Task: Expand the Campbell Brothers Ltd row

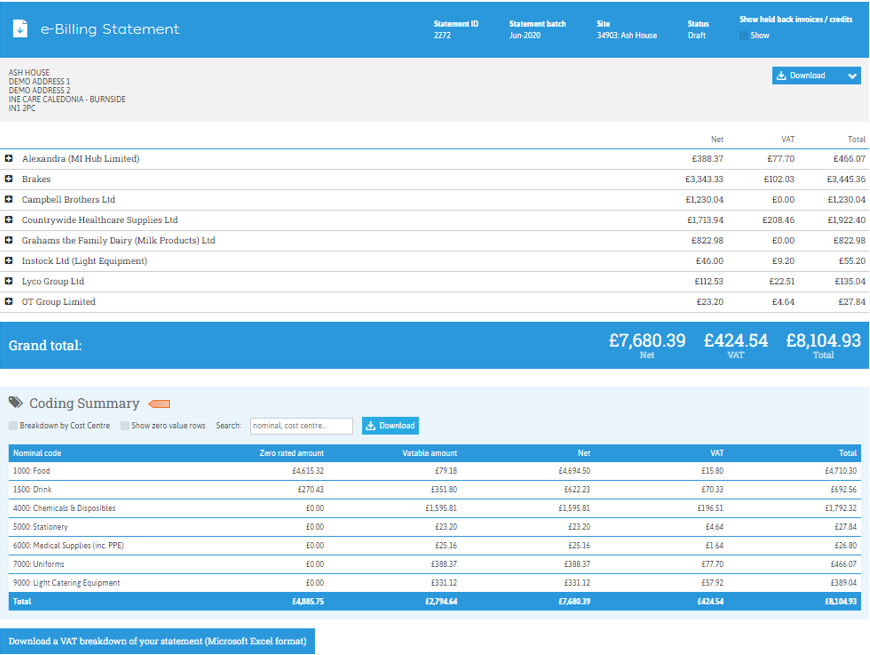Action: 9,199
